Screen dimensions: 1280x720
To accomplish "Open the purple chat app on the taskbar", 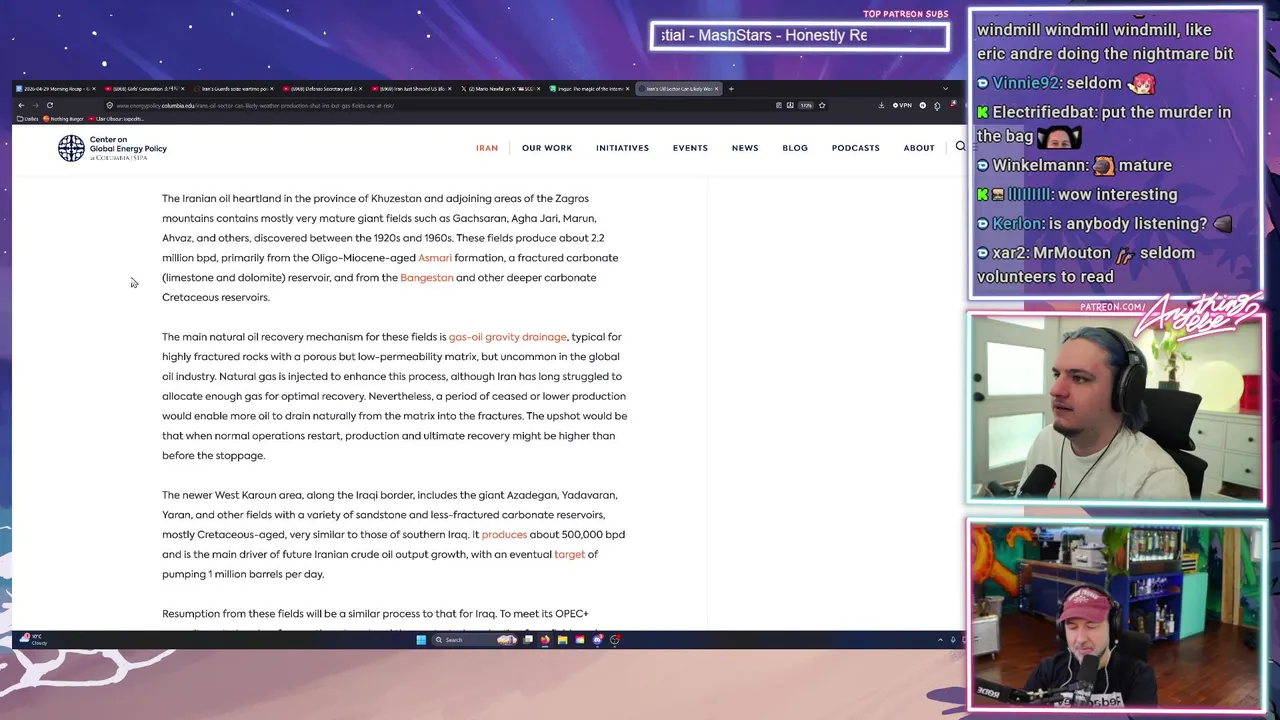I will pyautogui.click(x=597, y=640).
